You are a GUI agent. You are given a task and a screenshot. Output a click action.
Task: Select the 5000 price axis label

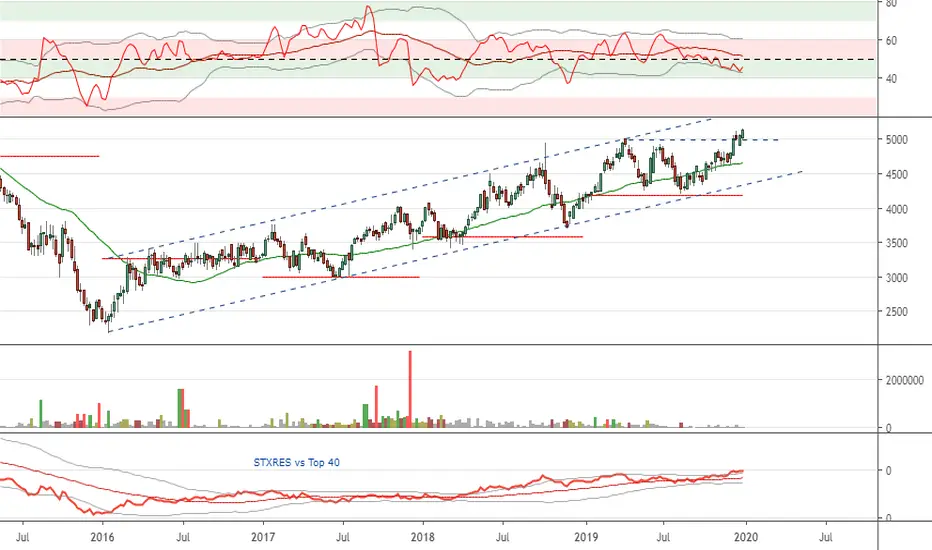click(896, 140)
